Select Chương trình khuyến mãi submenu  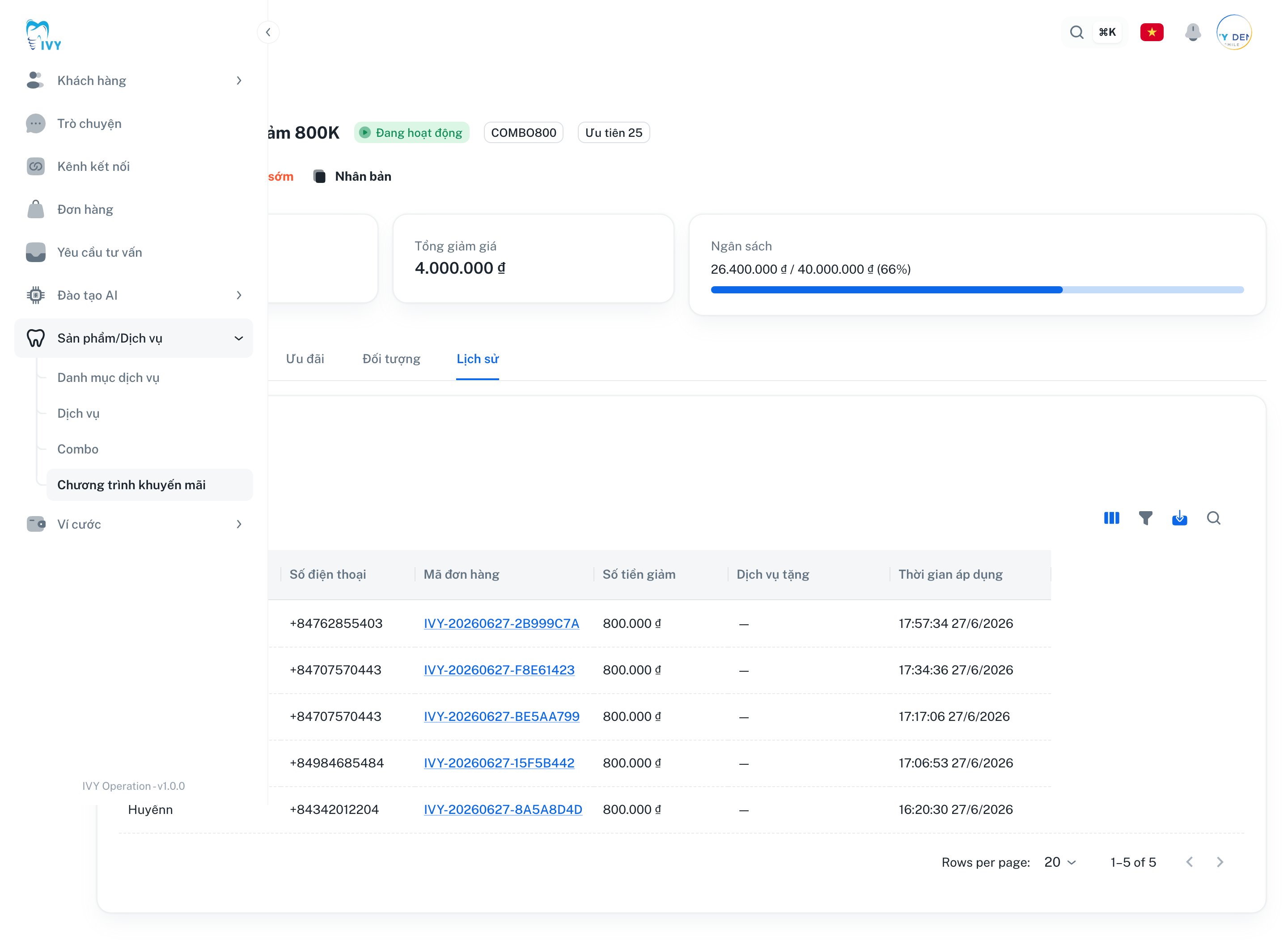click(x=149, y=485)
